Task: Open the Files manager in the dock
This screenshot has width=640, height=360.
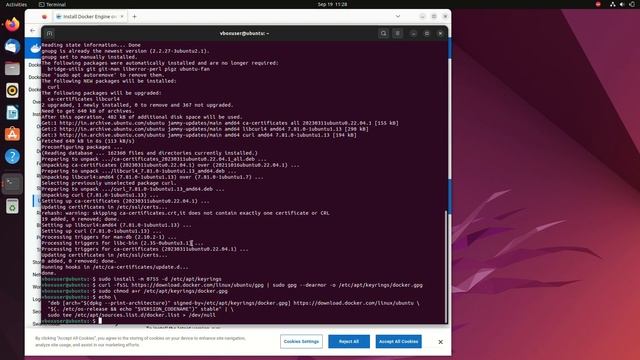Action: (x=12, y=69)
